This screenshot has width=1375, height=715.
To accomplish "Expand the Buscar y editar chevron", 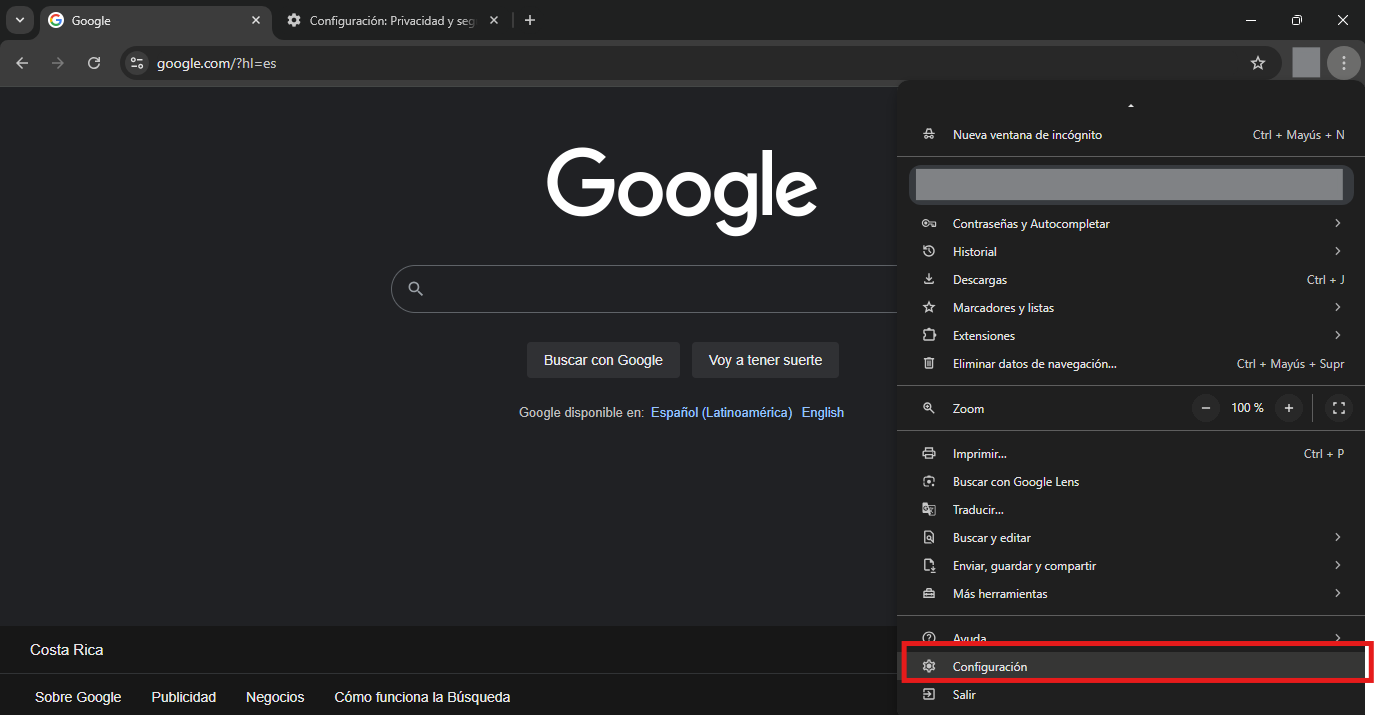I will click(x=1338, y=537).
